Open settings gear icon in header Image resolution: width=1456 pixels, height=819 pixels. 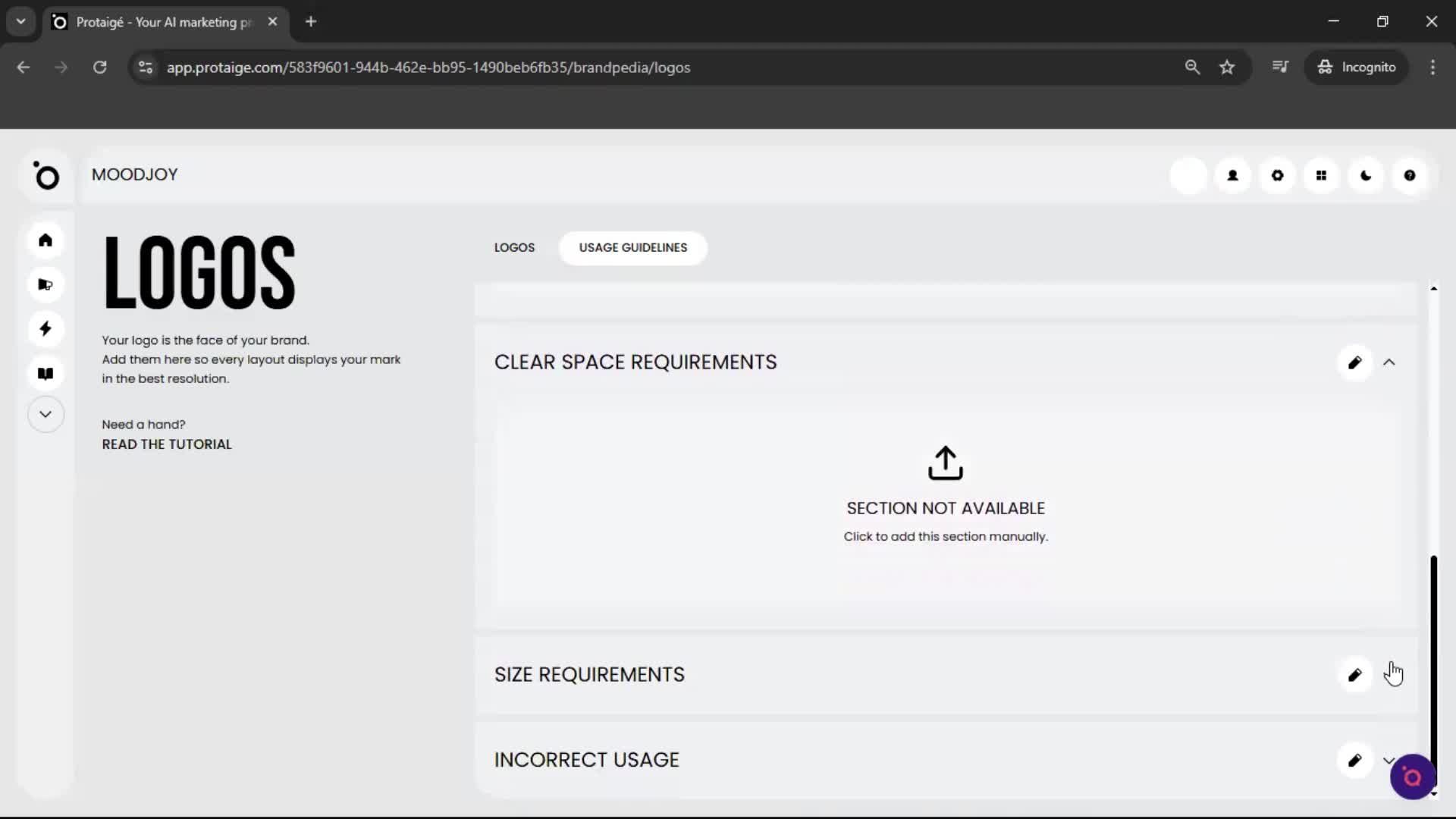[x=1277, y=175]
